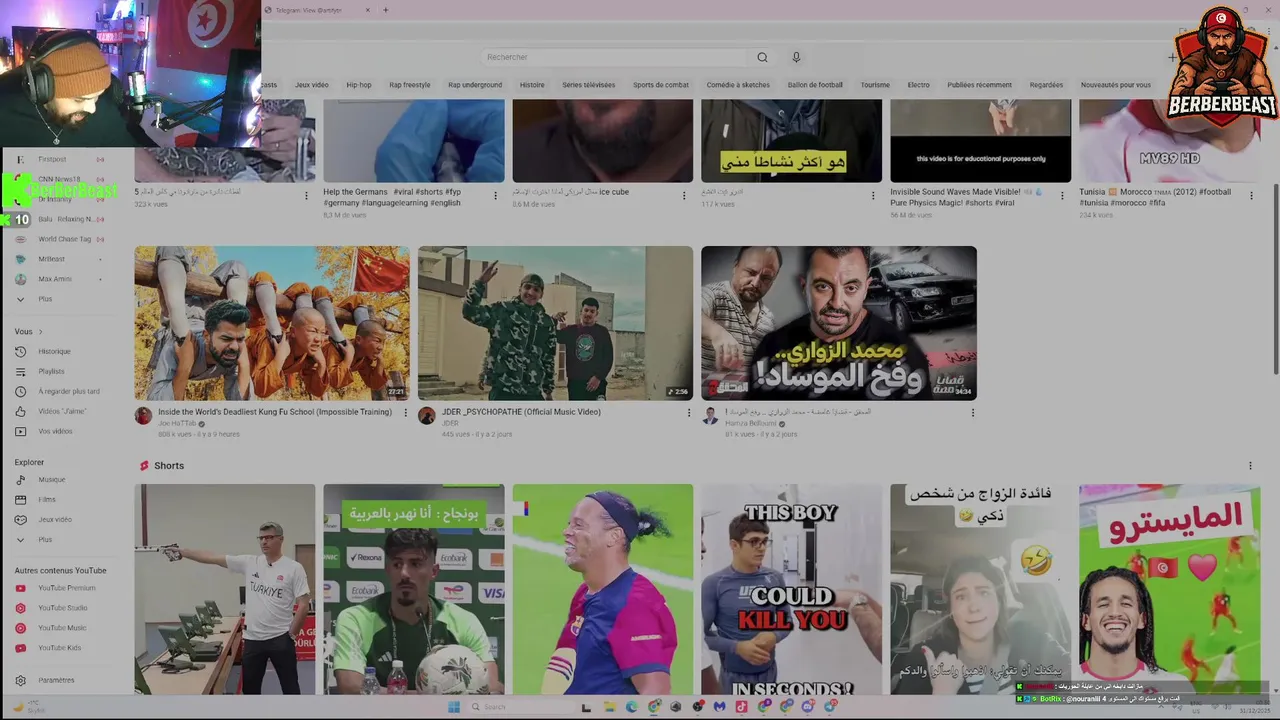Click the Rechercher search field
This screenshot has height=720, width=1280.
tap(613, 57)
